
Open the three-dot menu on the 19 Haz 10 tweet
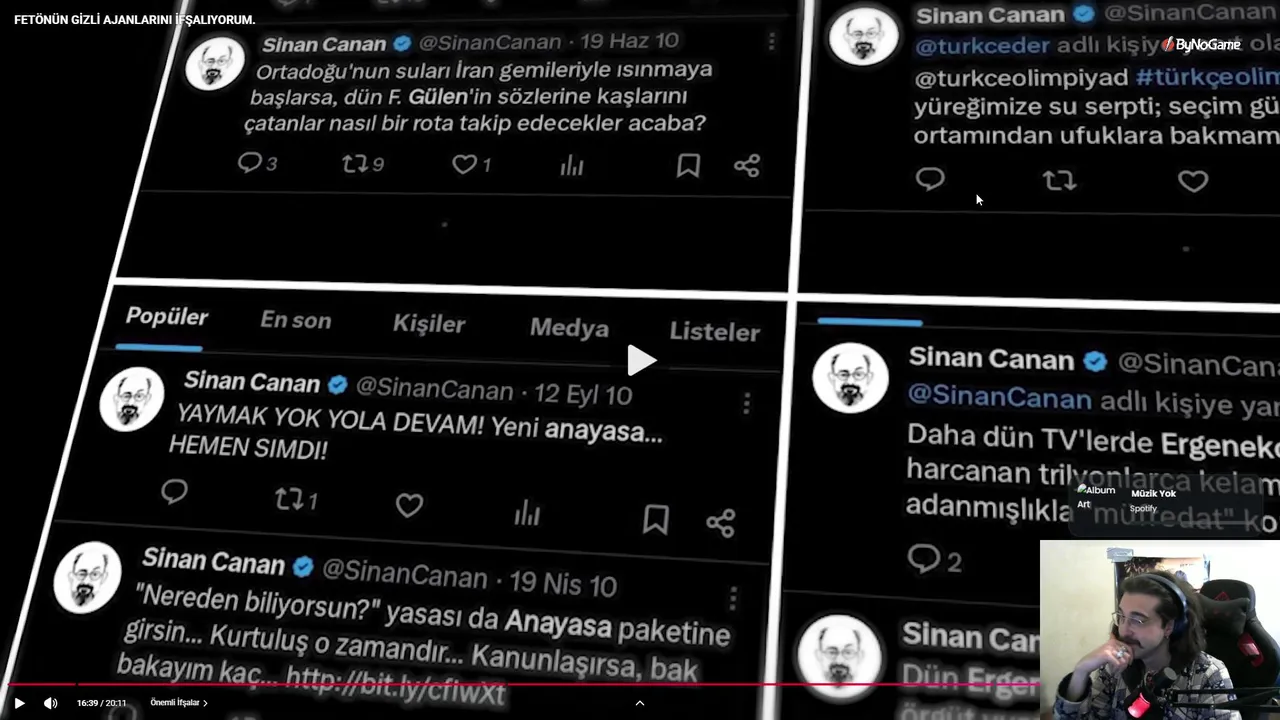coord(771,42)
